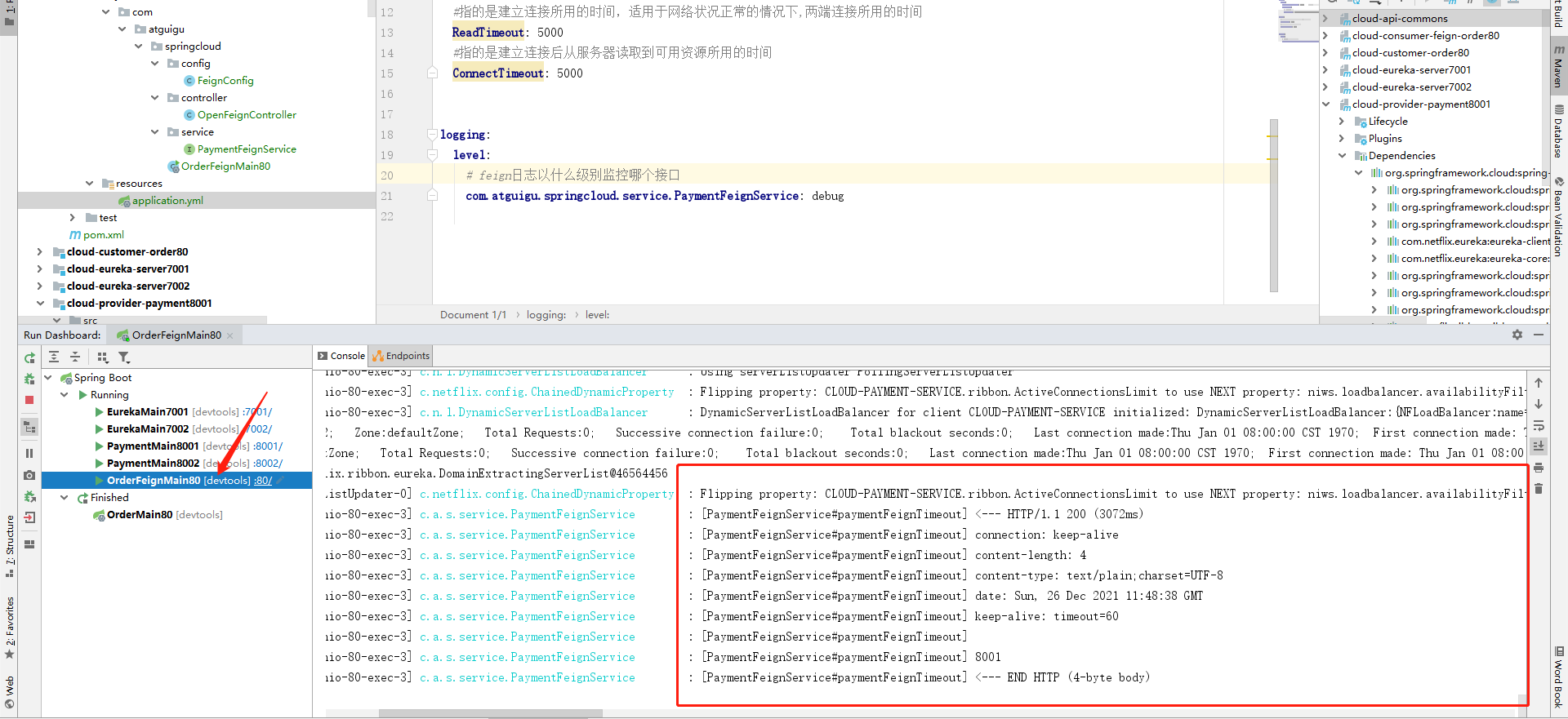Toggle the tree layout icon in dashboard sidebar
Viewport: 1568px width, 719px height.
pos(29,427)
